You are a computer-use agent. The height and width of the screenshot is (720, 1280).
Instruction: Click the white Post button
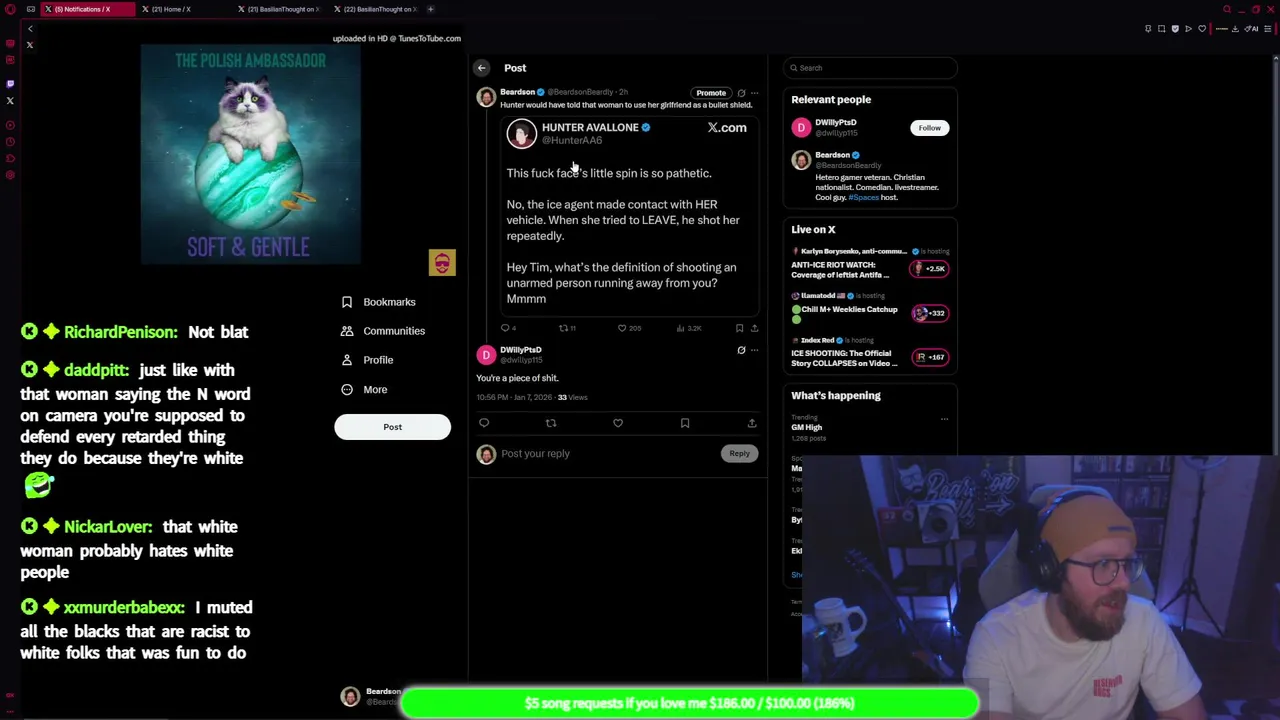pos(392,427)
